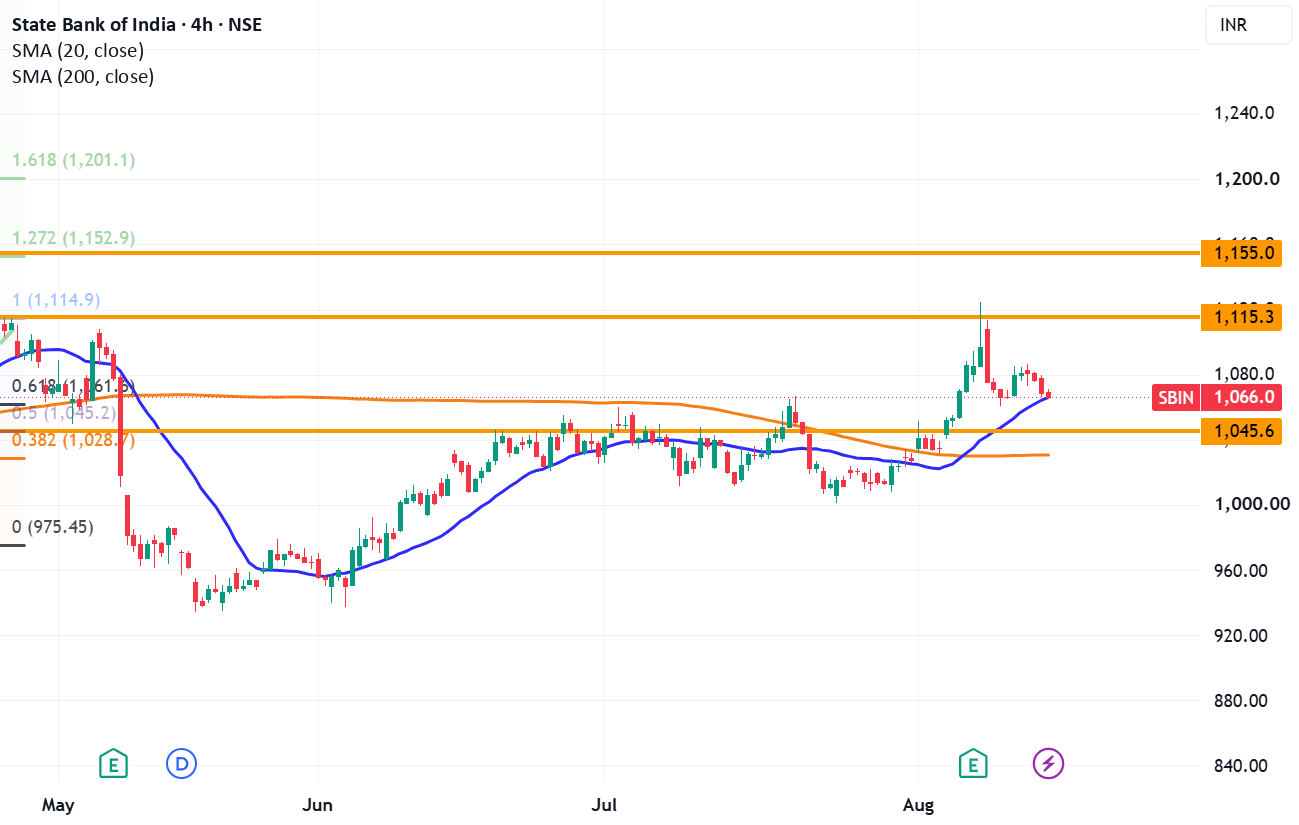The image size is (1299, 825).
Task: Click the 1,066.0 last price label
Action: (x=1243, y=397)
